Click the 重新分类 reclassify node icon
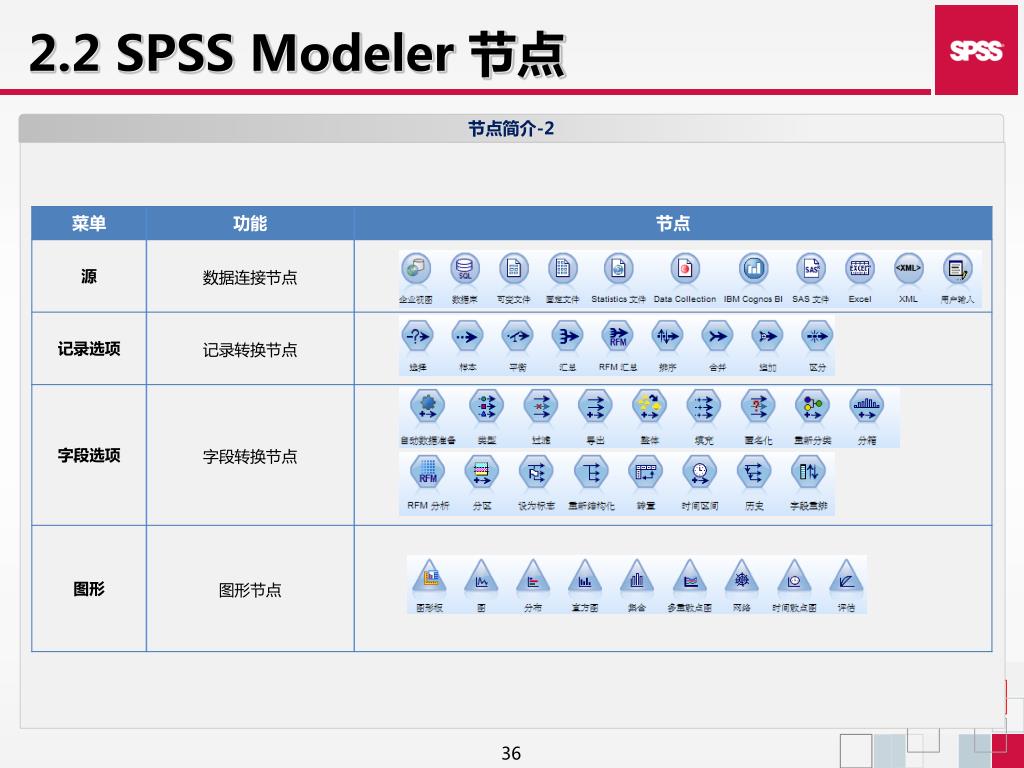1024x768 pixels. pos(812,406)
